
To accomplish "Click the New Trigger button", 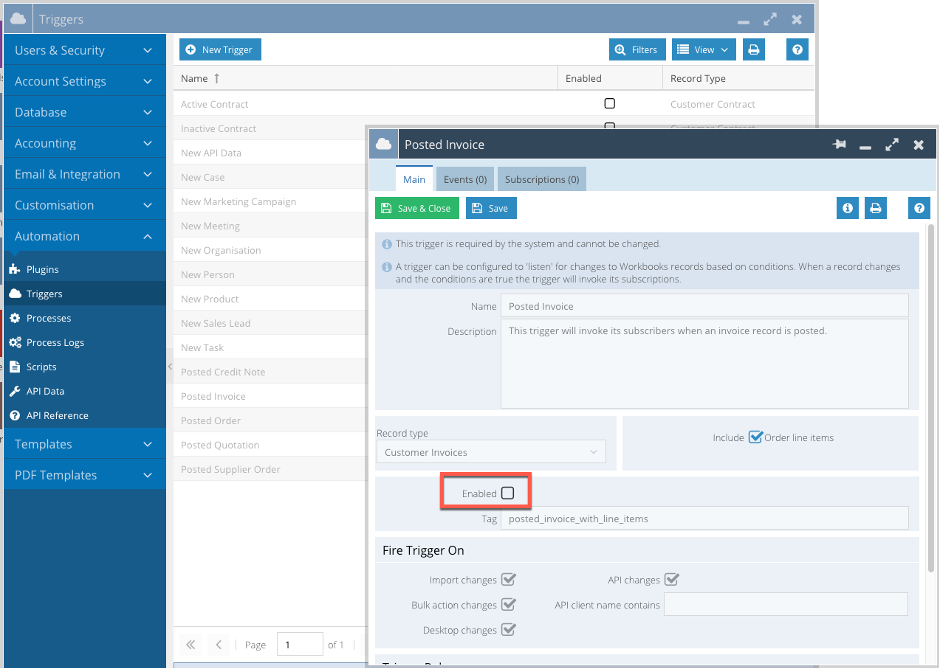I will click(x=219, y=48).
